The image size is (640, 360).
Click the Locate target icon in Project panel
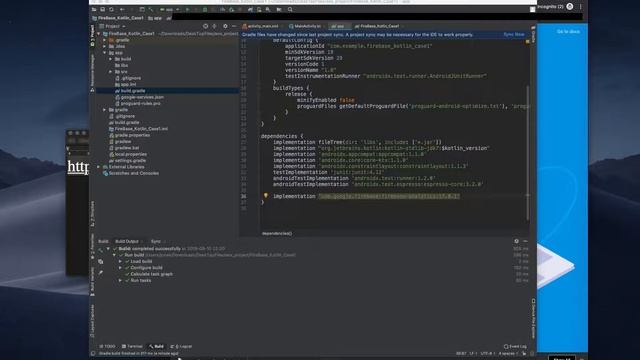[205, 26]
